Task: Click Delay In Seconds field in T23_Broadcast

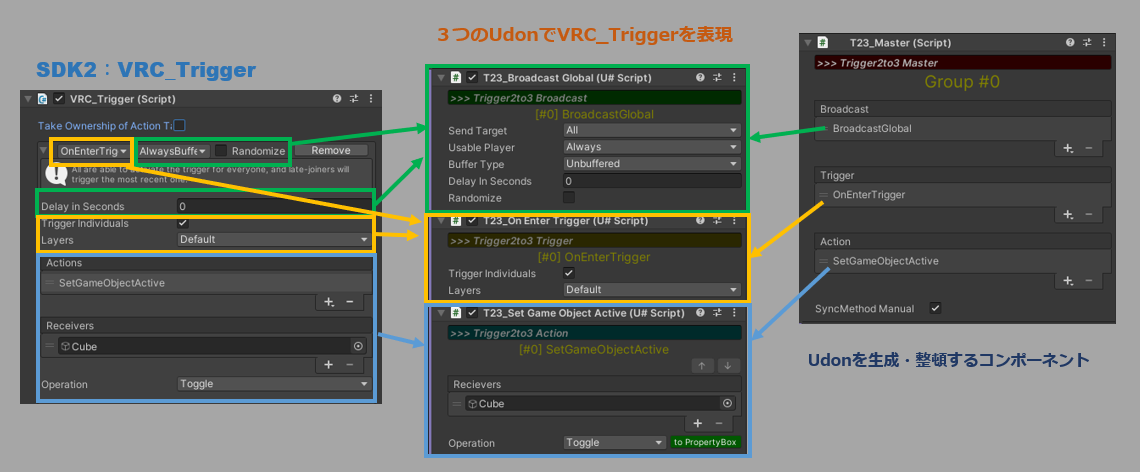Action: 652,181
